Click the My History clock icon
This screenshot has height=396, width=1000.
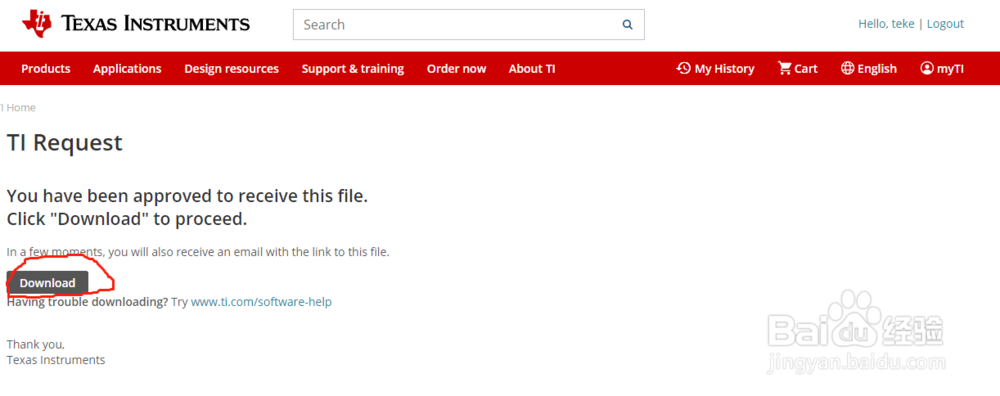(684, 68)
